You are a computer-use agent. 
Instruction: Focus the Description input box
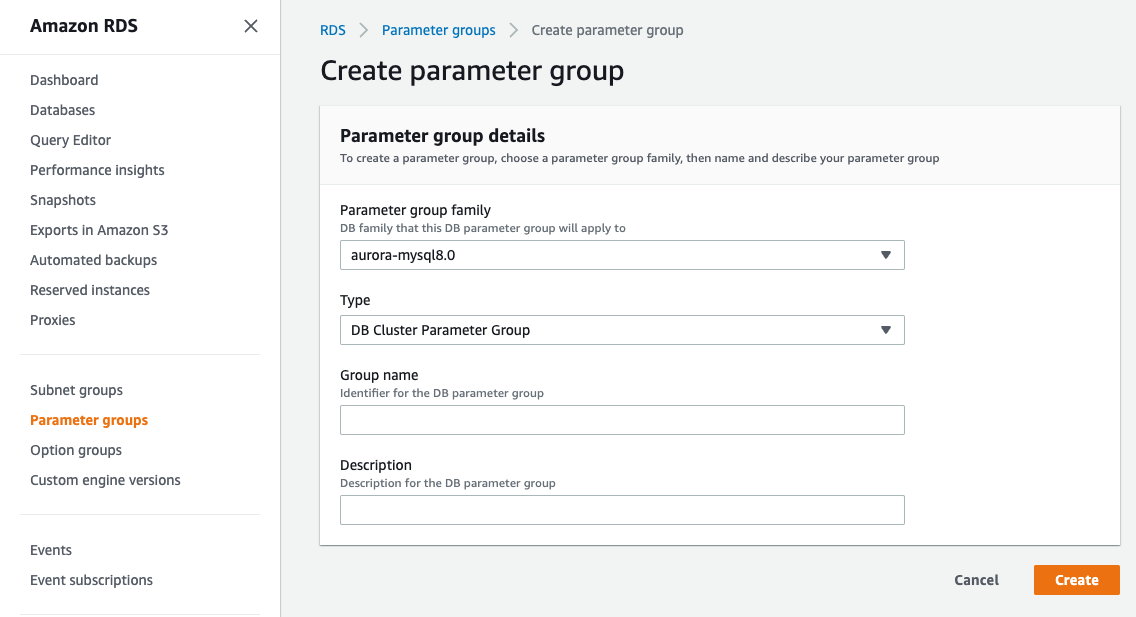[622, 510]
